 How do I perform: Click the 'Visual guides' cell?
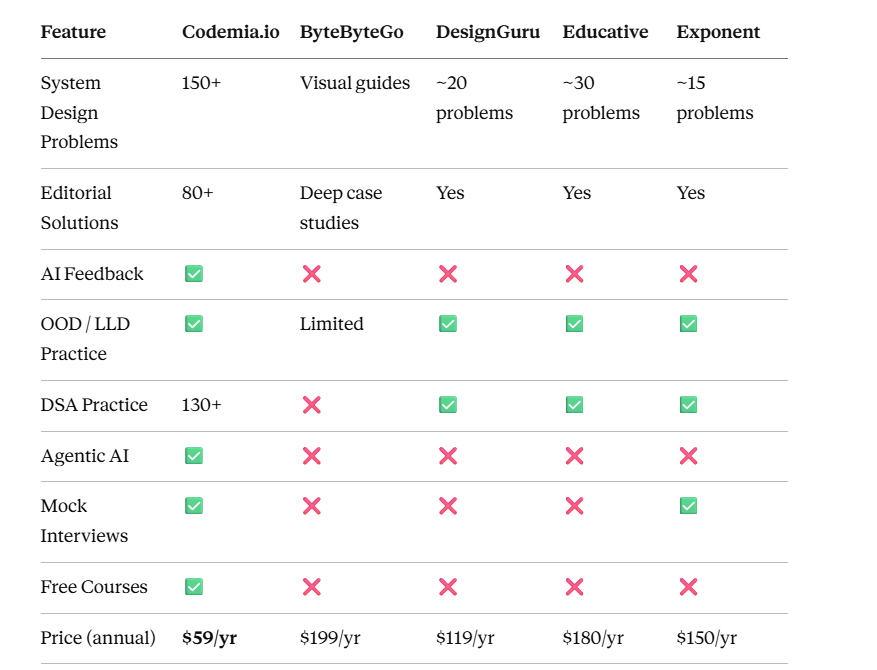(x=355, y=83)
